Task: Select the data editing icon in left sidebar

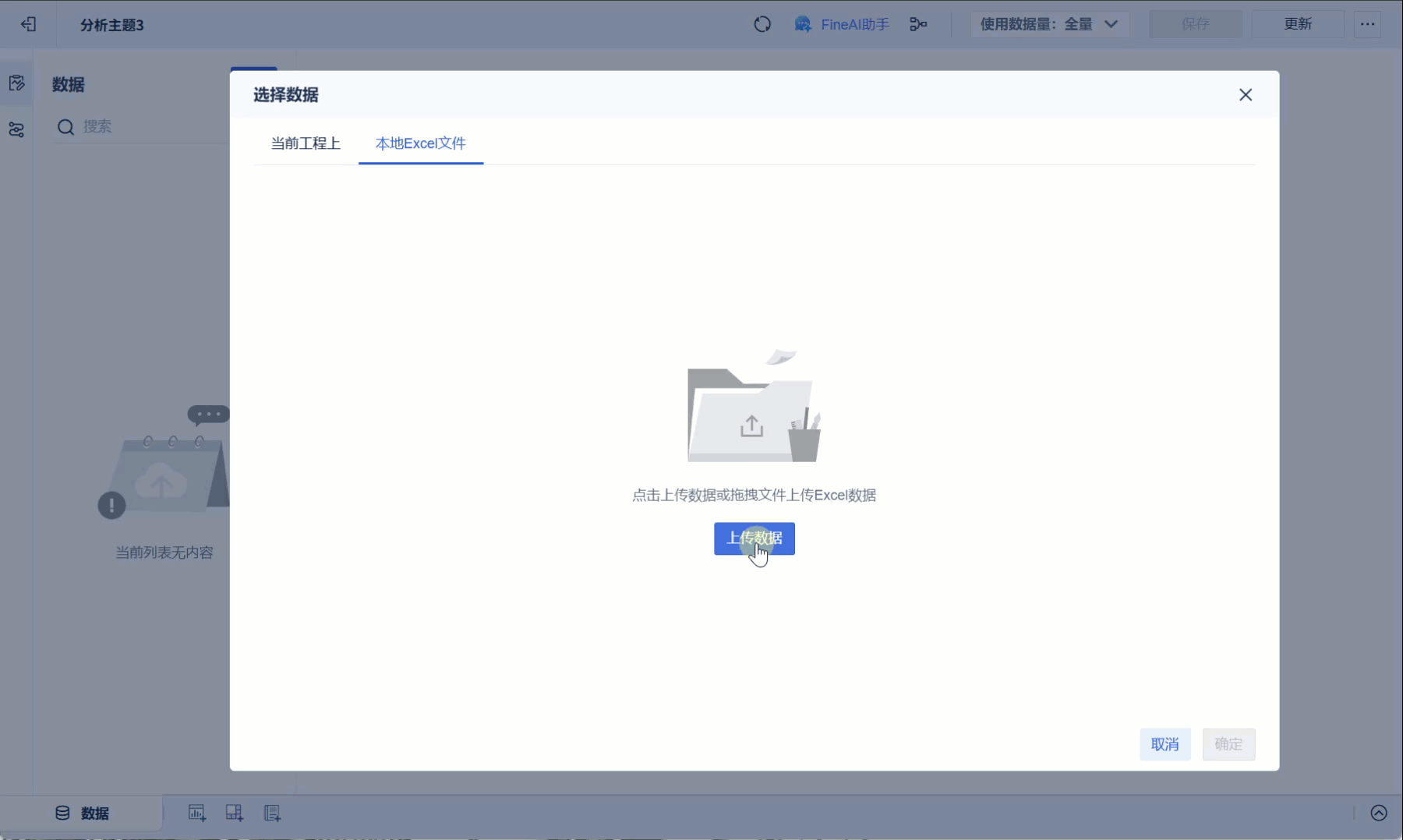Action: pyautogui.click(x=16, y=82)
